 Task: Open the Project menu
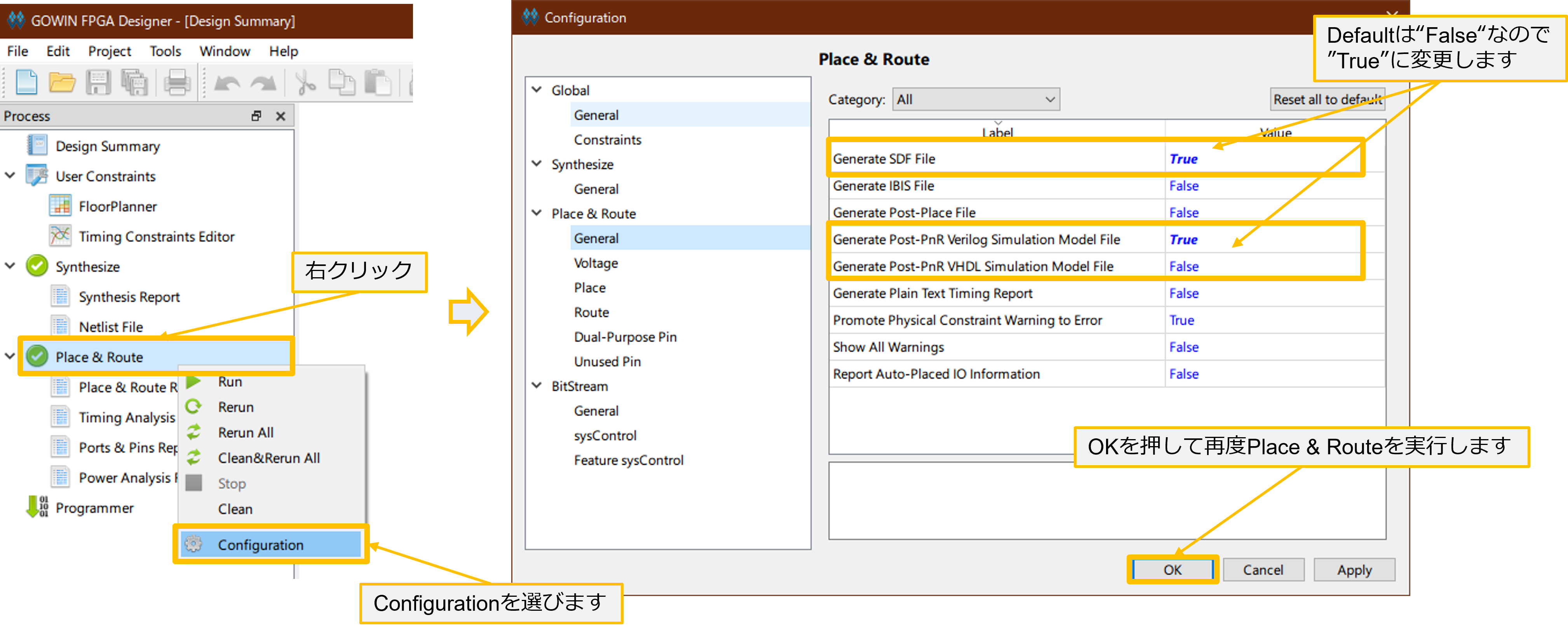tap(109, 51)
